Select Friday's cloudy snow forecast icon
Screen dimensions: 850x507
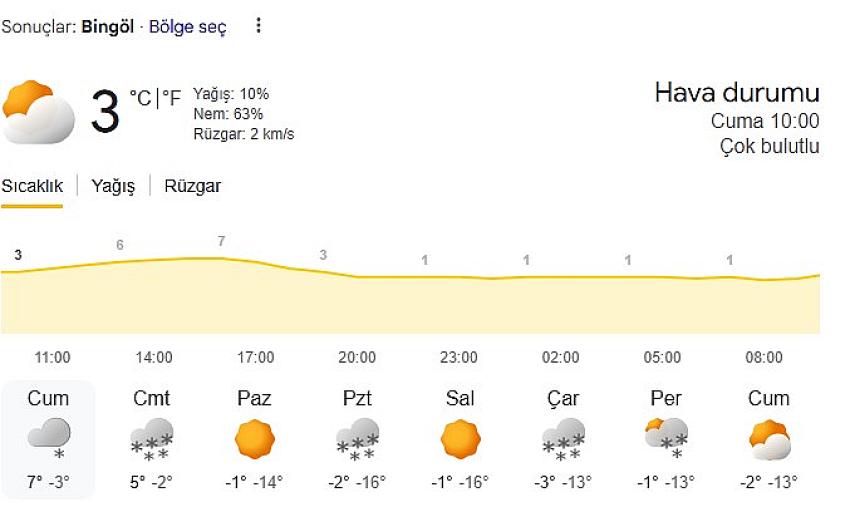tap(48, 437)
